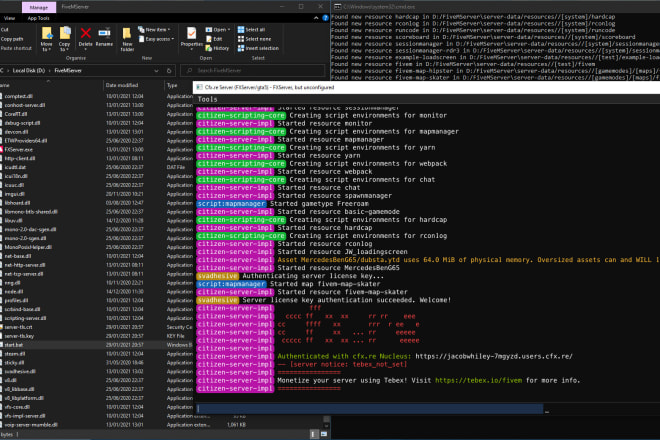
Task: Select the steam.dll file
Action: click(x=15, y=354)
